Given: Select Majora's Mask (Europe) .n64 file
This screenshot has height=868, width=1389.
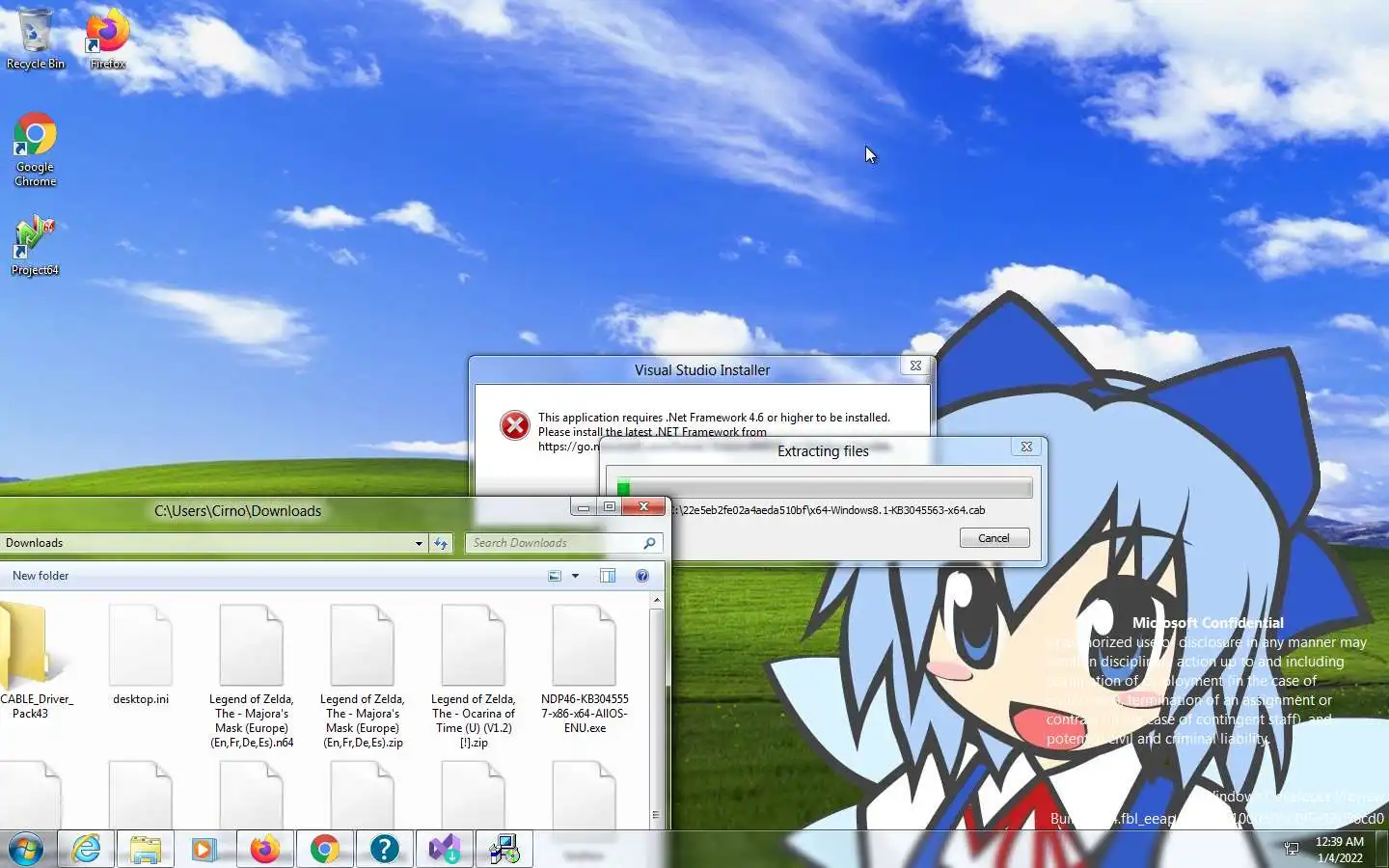Looking at the screenshot, I should (x=252, y=677).
